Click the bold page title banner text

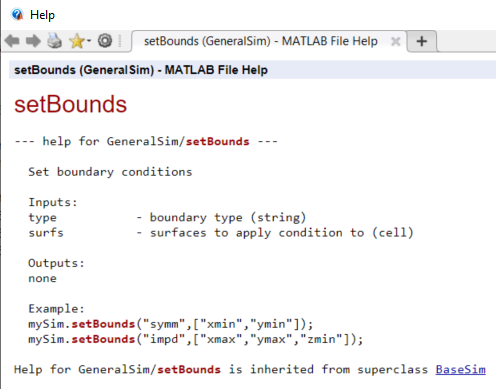141,70
